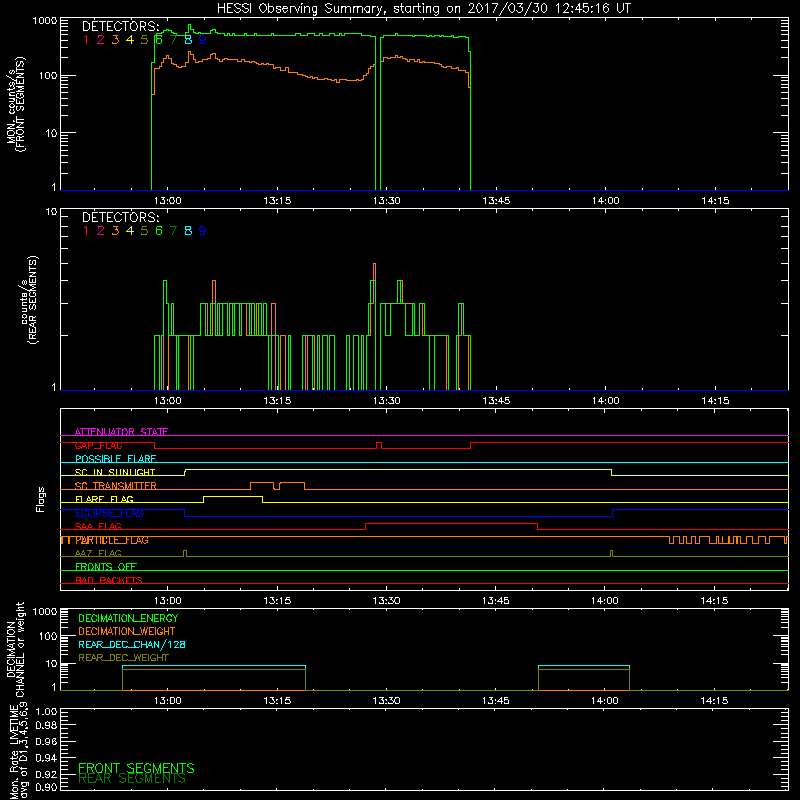Pick detector 6 in front segments legend
800x800 pixels.
point(159,39)
